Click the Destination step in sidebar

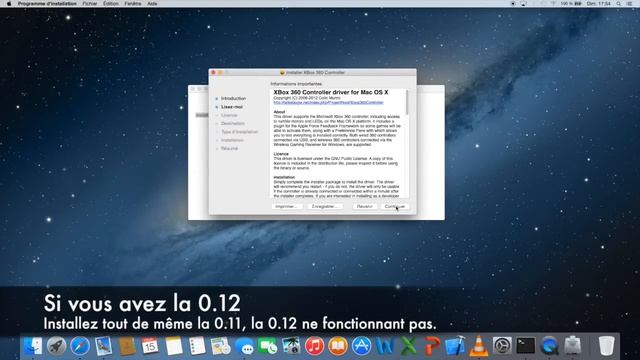(x=233, y=123)
